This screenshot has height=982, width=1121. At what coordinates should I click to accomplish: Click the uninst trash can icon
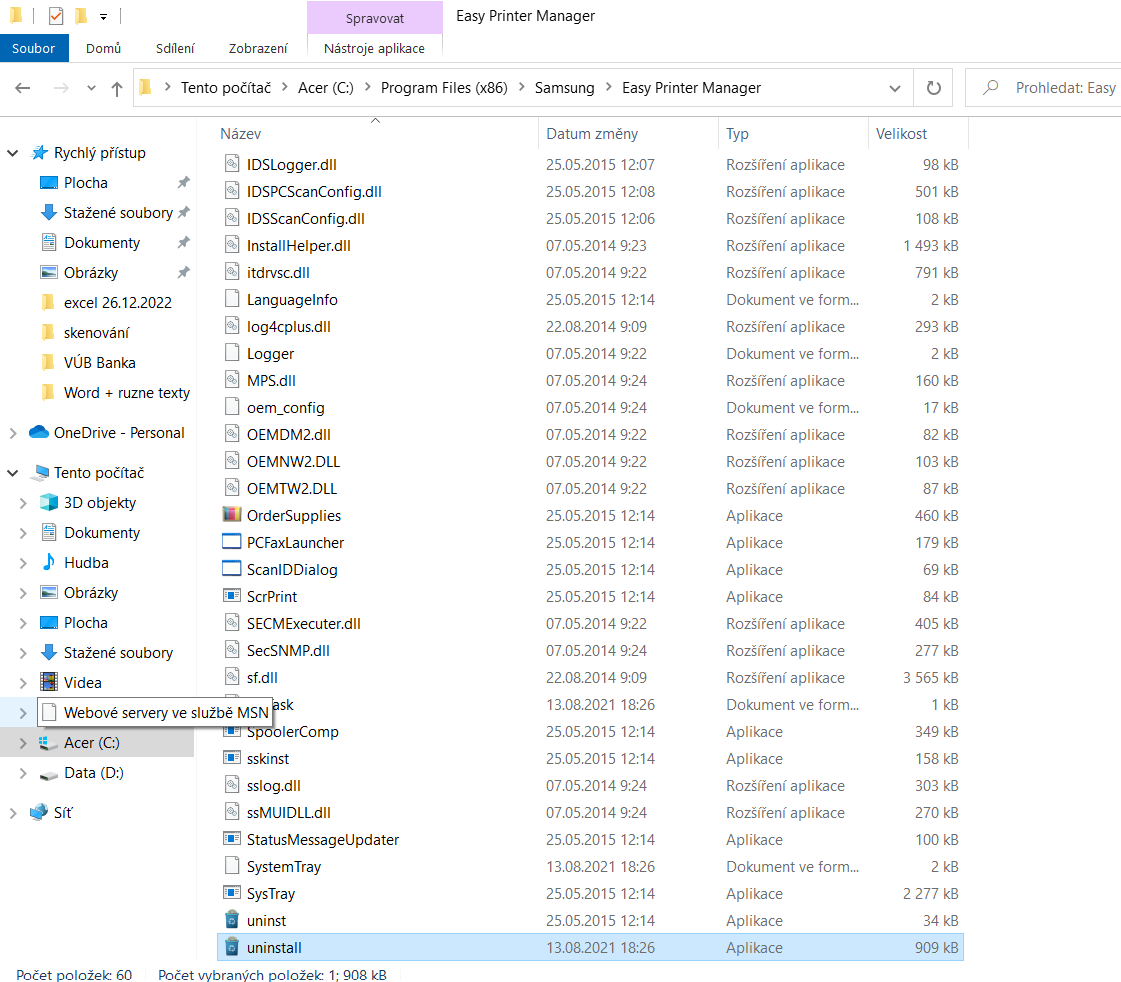232,920
